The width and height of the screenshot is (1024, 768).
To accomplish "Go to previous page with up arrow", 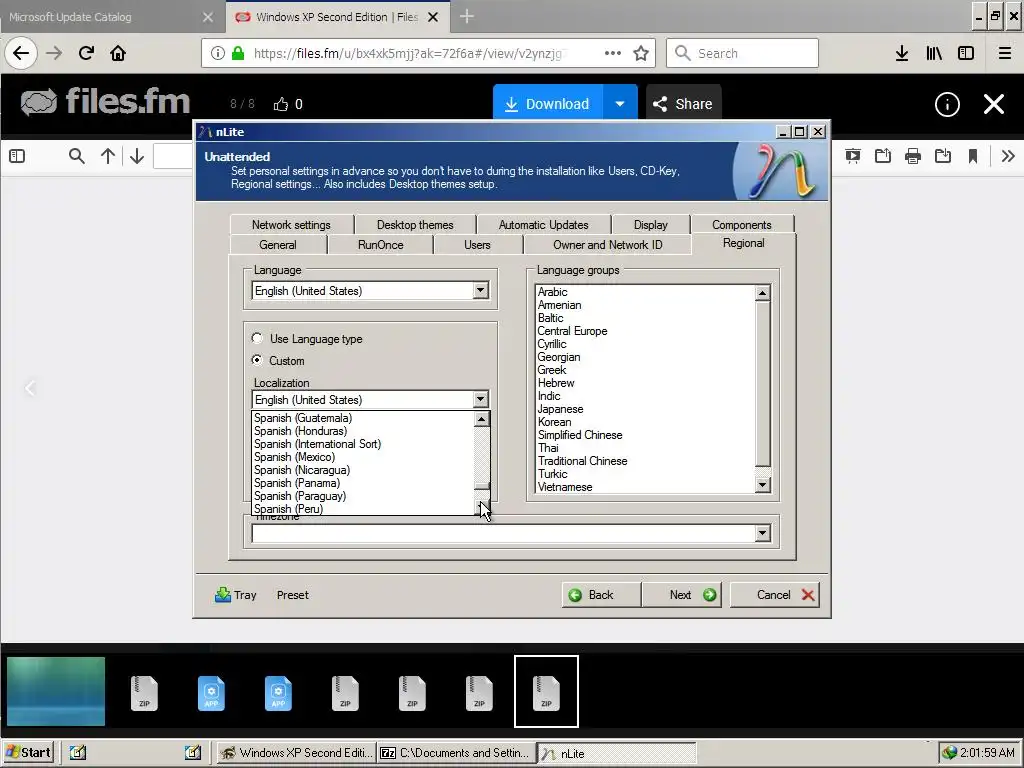I will (108, 156).
